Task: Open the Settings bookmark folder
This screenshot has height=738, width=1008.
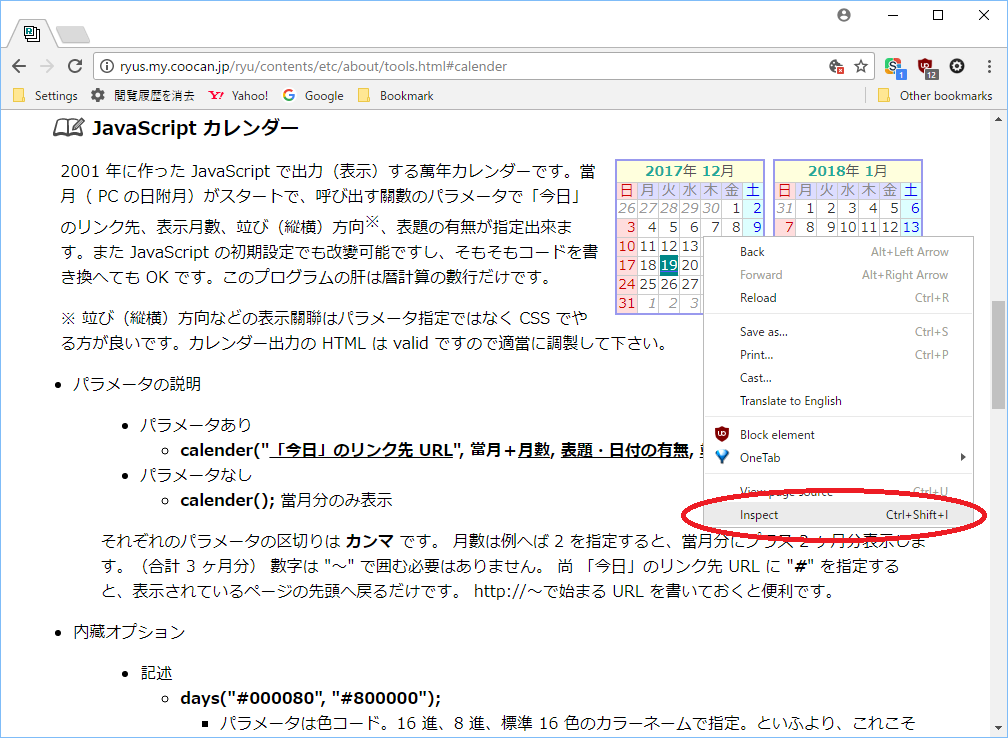Action: (x=45, y=96)
